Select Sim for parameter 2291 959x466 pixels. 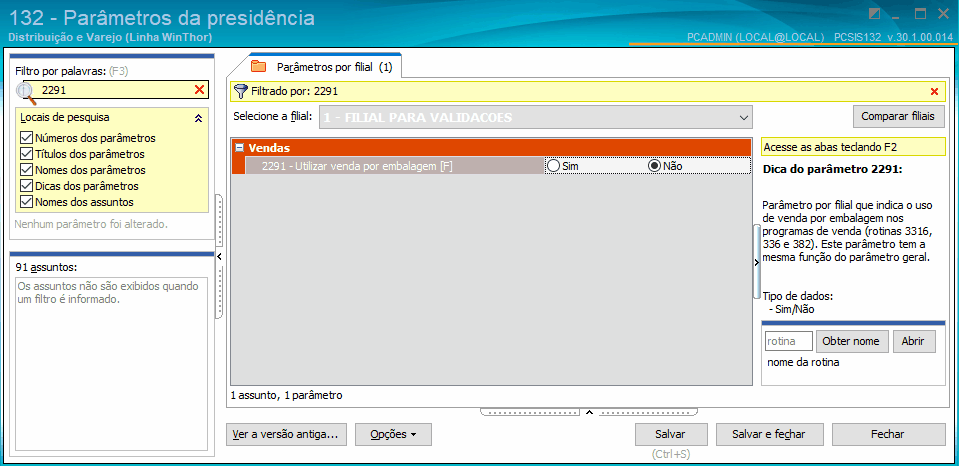click(x=554, y=166)
